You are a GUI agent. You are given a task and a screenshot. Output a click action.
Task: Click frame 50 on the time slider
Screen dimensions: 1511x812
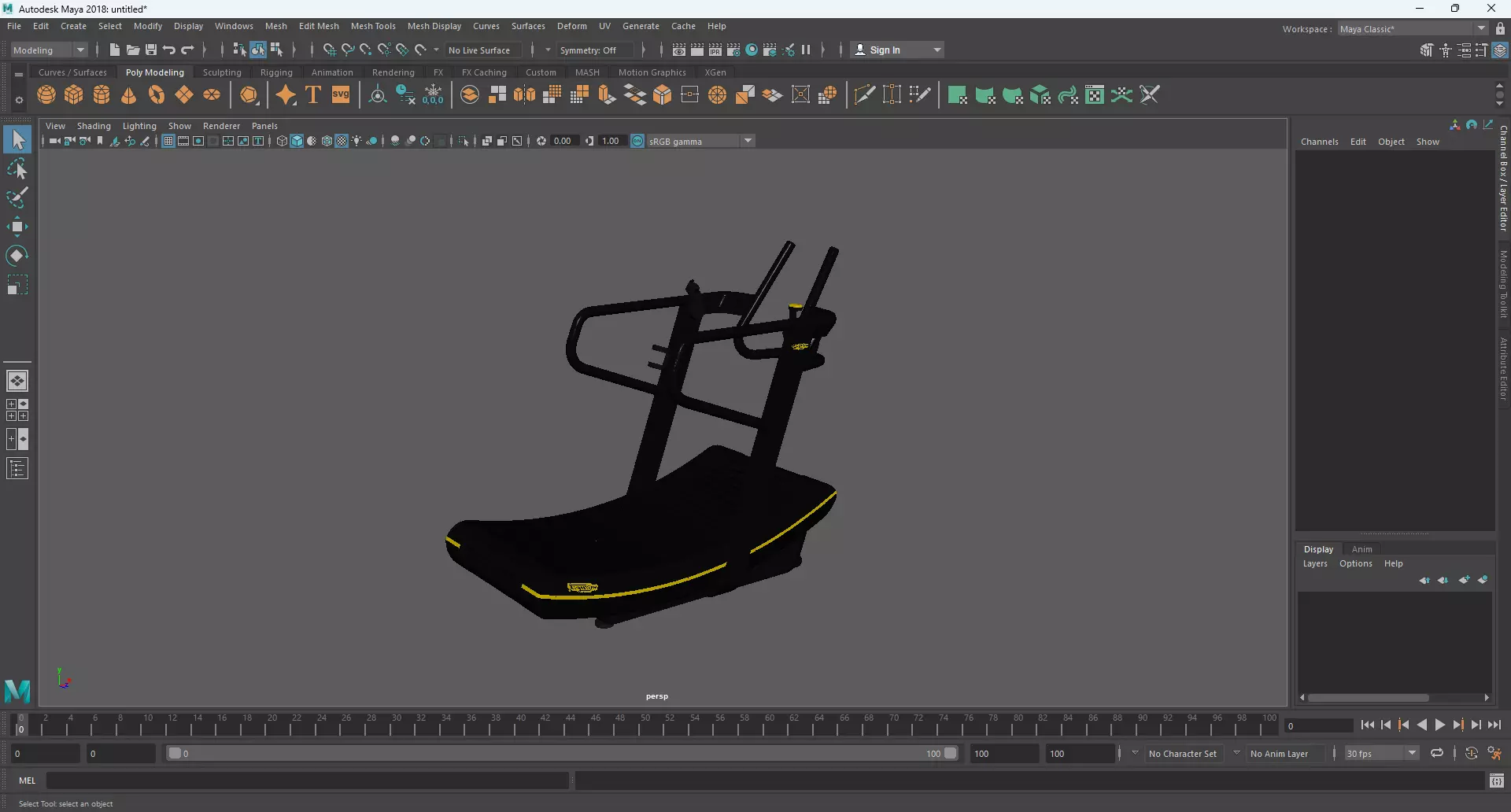[x=645, y=725]
